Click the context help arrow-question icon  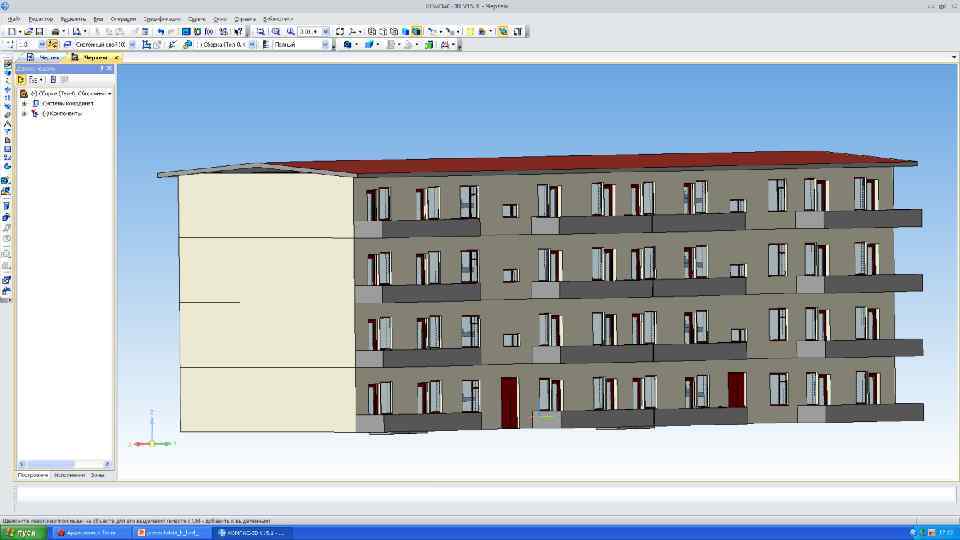239,31
